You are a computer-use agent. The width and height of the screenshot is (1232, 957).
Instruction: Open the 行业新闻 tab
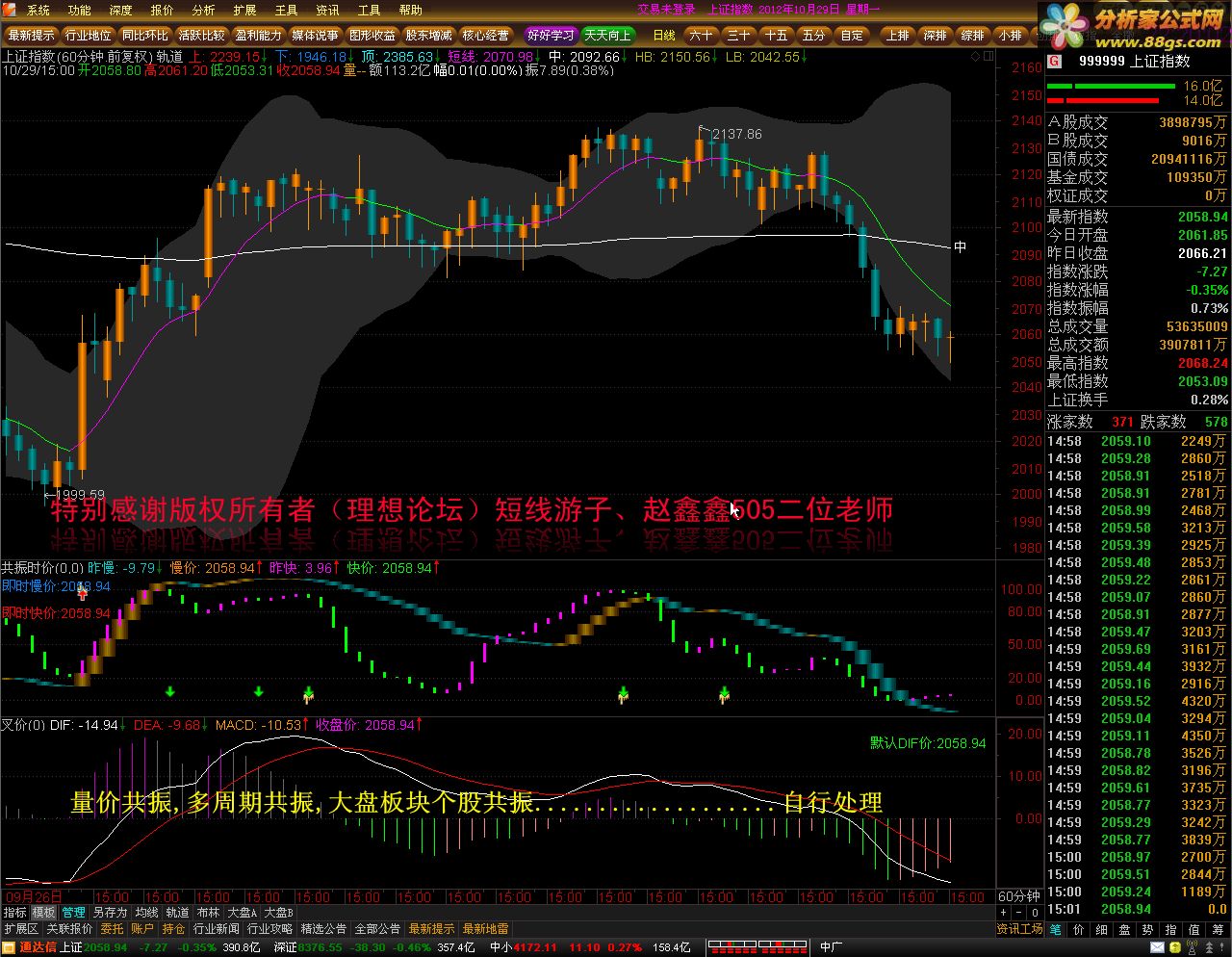coord(216,929)
